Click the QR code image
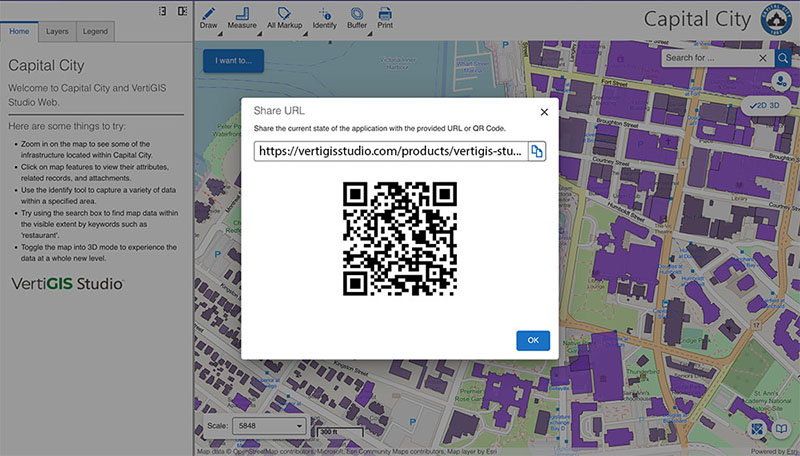Viewport: 800px width, 456px height. [x=400, y=239]
